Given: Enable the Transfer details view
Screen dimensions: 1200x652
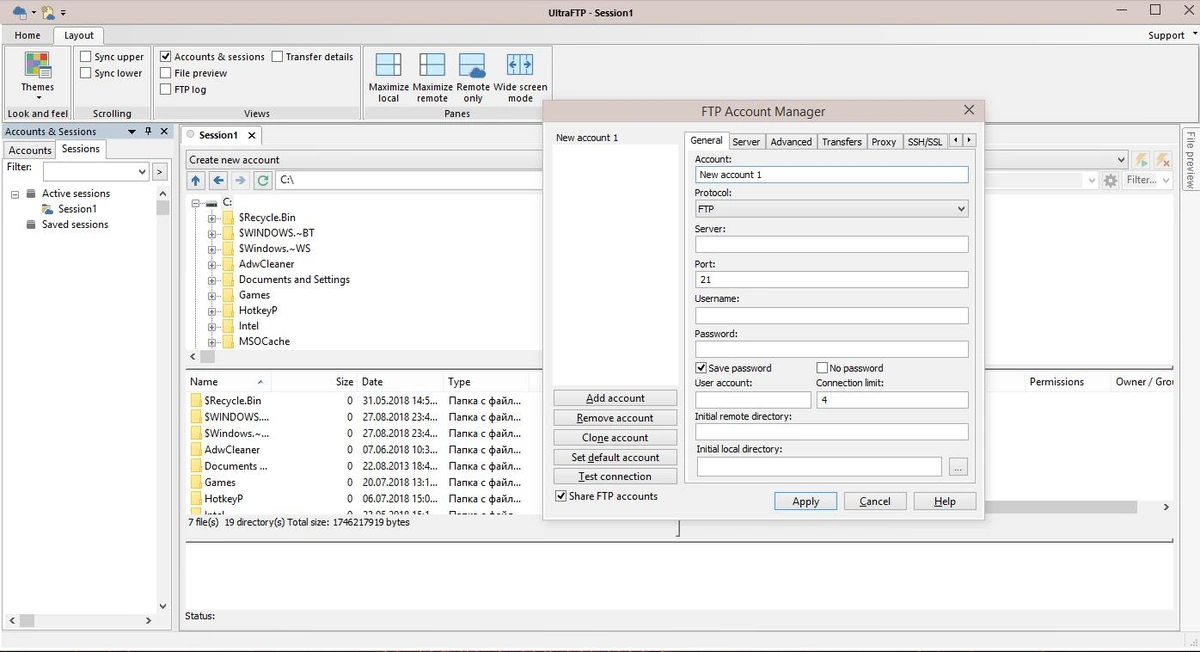Looking at the screenshot, I should coord(277,57).
